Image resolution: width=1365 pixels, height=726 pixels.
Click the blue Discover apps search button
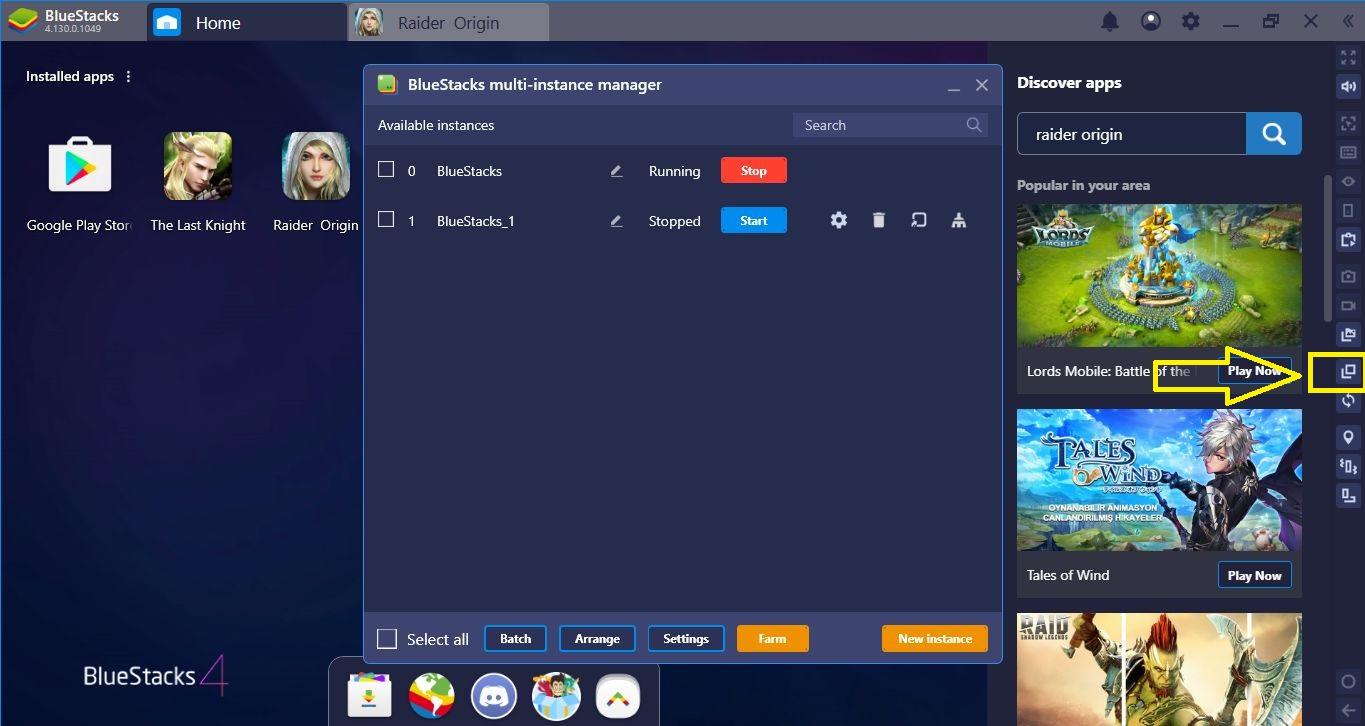[x=1274, y=134]
